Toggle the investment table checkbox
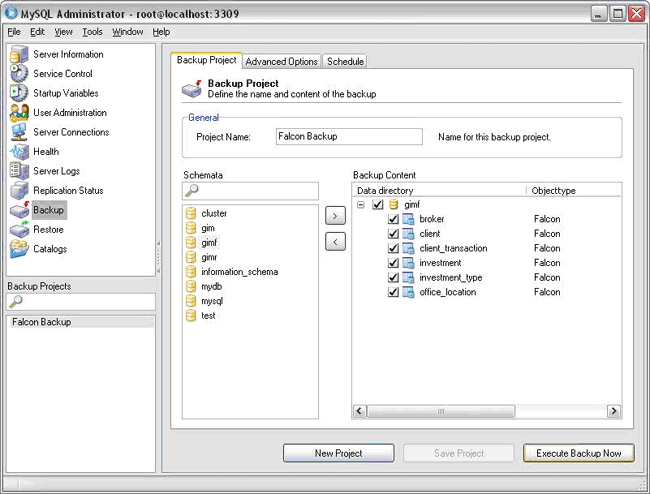650x494 pixels. click(x=393, y=263)
